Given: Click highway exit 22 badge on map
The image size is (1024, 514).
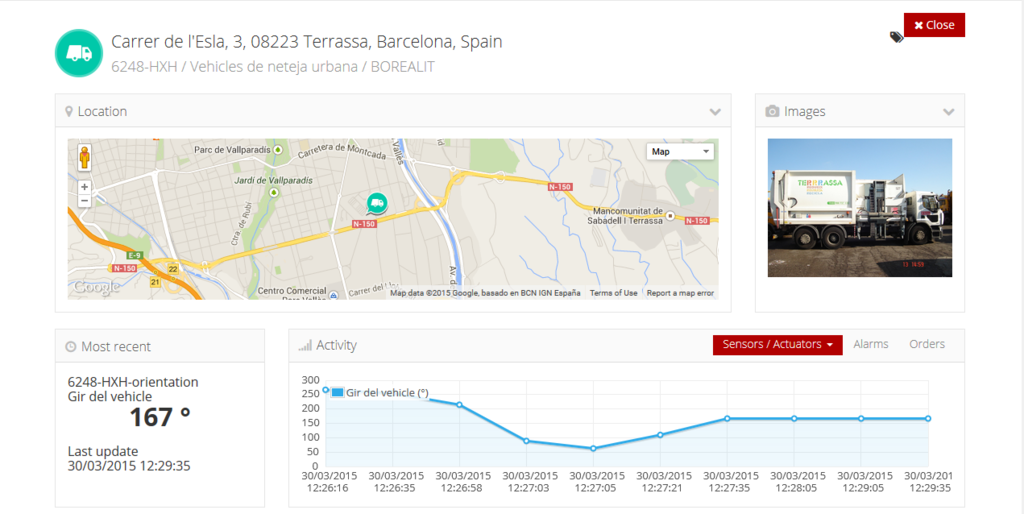Looking at the screenshot, I should 172,269.
